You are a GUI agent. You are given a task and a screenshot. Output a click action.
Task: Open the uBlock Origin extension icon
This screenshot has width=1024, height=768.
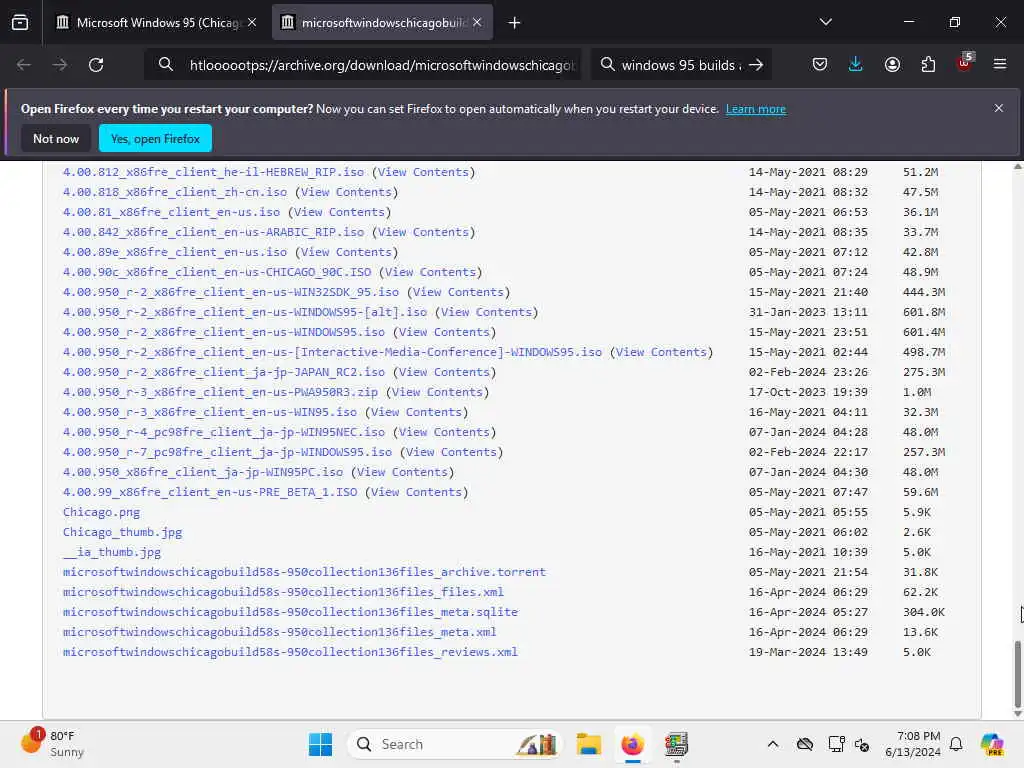click(965, 63)
